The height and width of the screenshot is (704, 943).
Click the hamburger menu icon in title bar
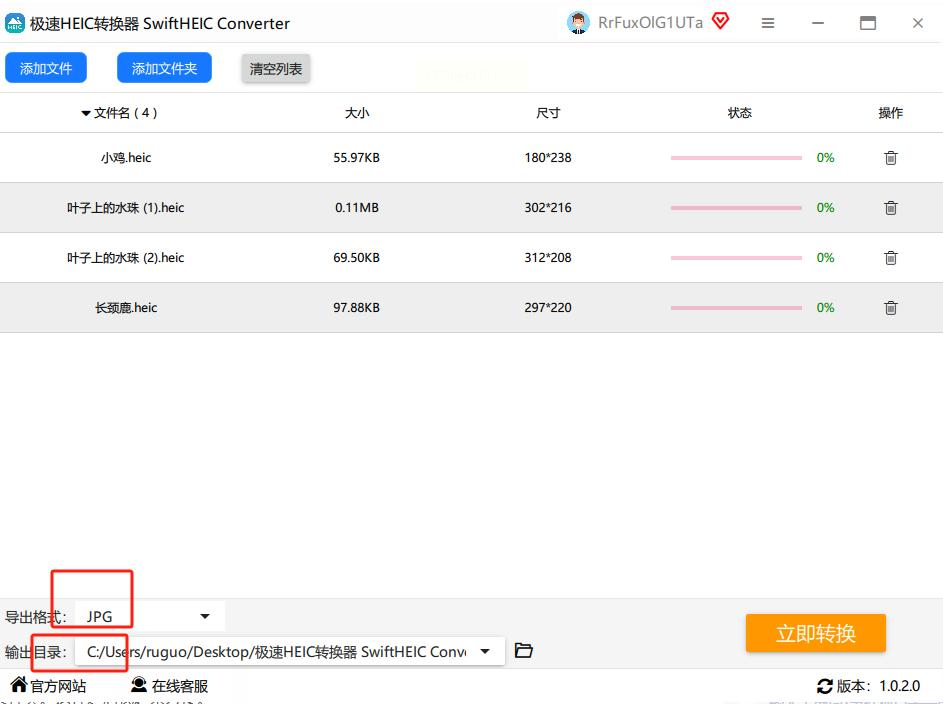(x=767, y=23)
